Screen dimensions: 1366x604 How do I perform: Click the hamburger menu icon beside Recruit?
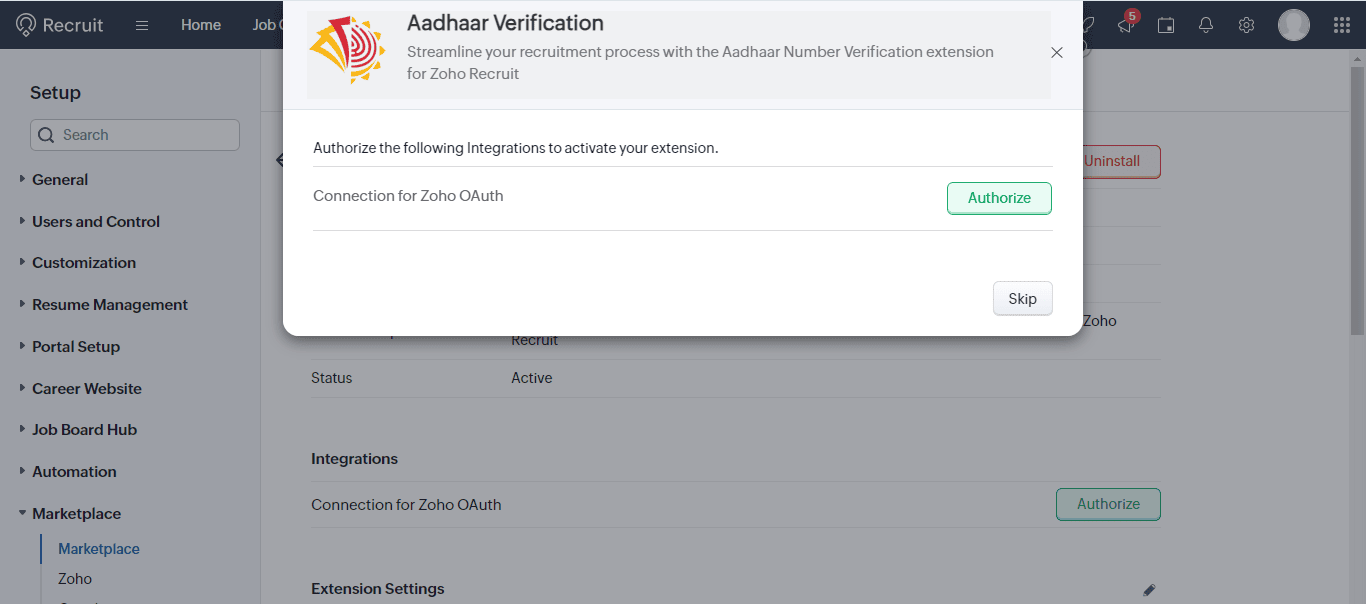pos(142,25)
